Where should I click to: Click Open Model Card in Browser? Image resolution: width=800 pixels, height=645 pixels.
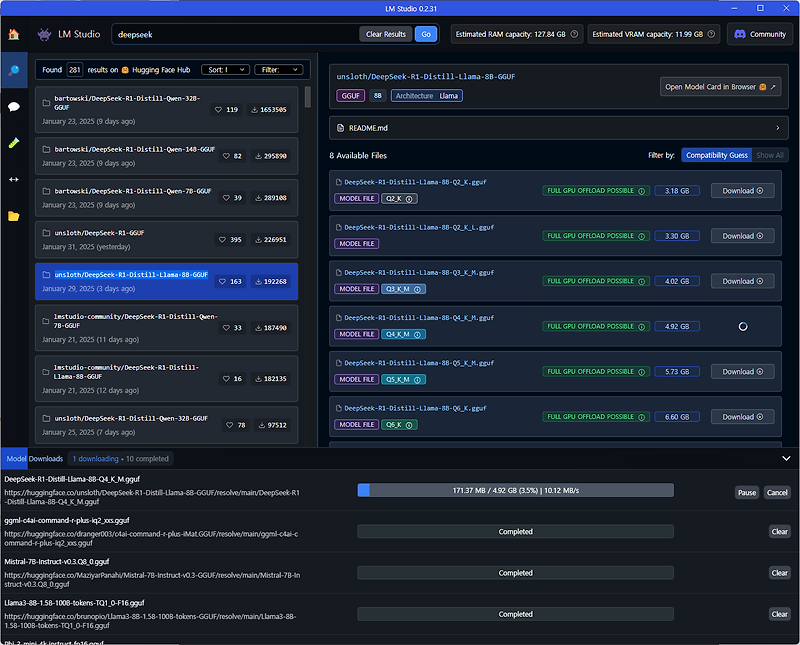point(720,87)
